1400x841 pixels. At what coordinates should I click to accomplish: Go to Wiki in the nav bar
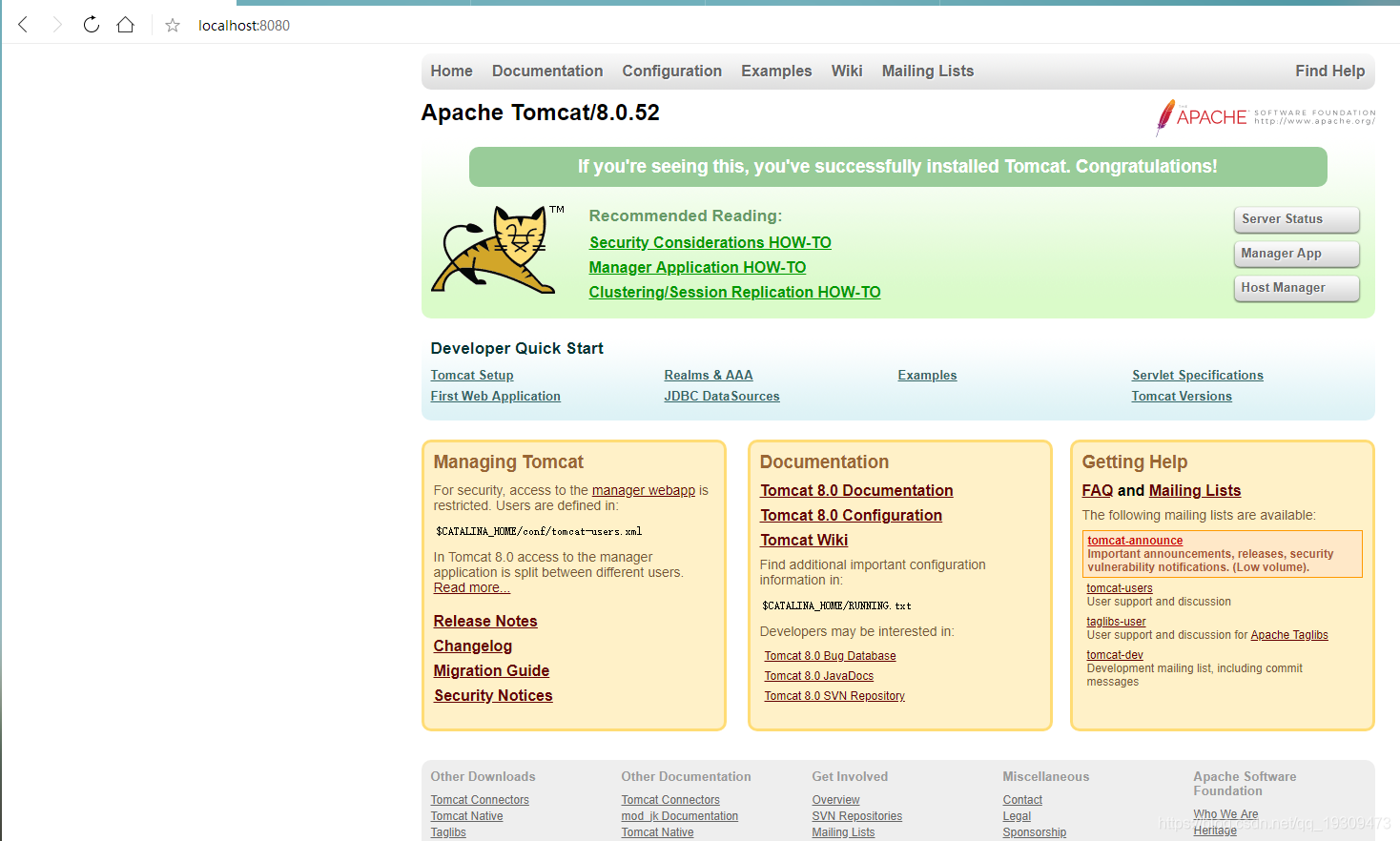(x=847, y=71)
